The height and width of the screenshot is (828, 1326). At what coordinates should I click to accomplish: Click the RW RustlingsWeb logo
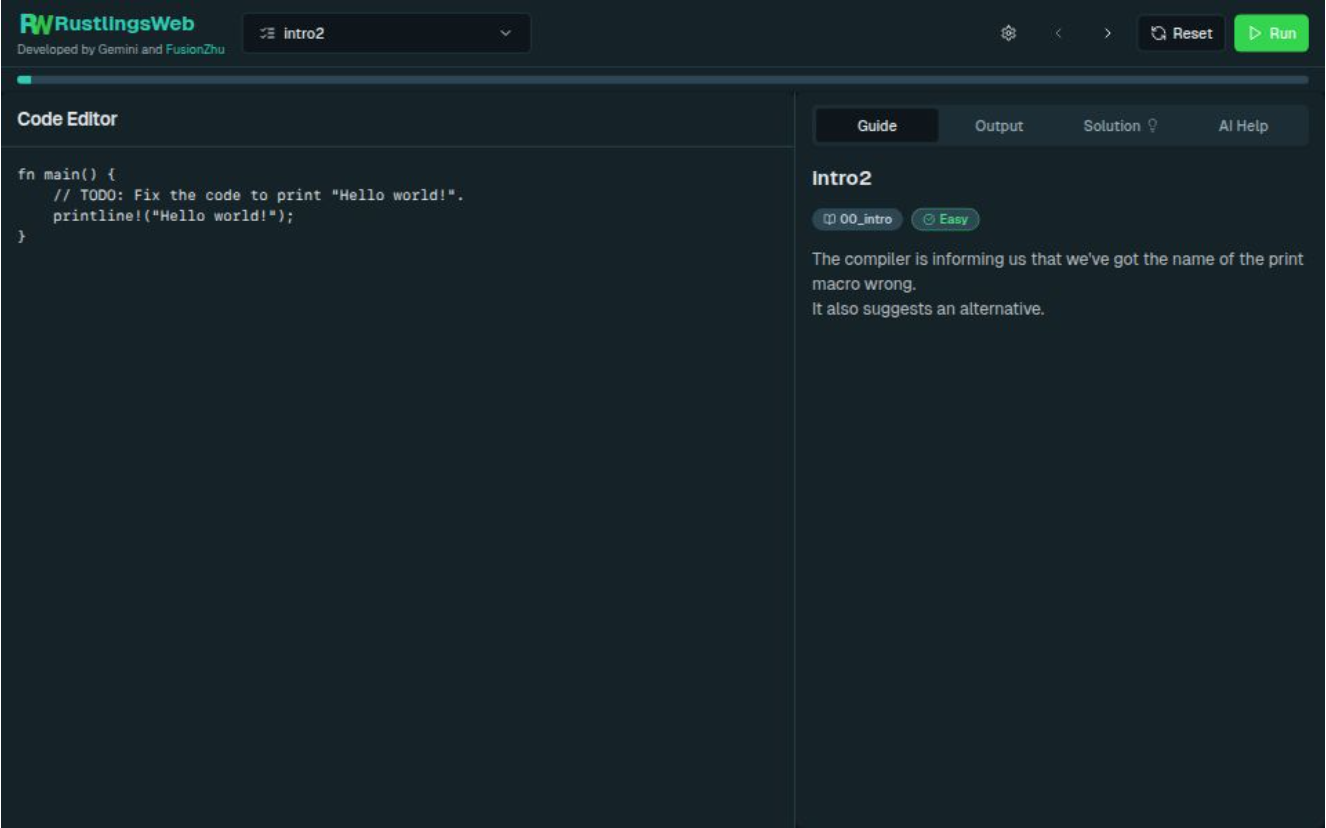pyautogui.click(x=106, y=24)
